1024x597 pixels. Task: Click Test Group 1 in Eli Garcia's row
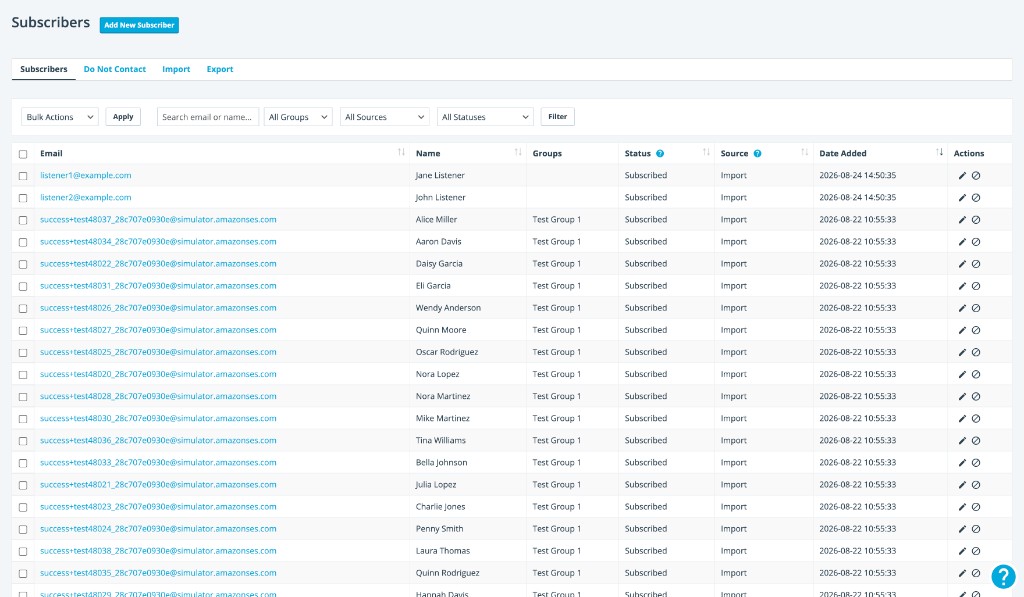tap(556, 285)
